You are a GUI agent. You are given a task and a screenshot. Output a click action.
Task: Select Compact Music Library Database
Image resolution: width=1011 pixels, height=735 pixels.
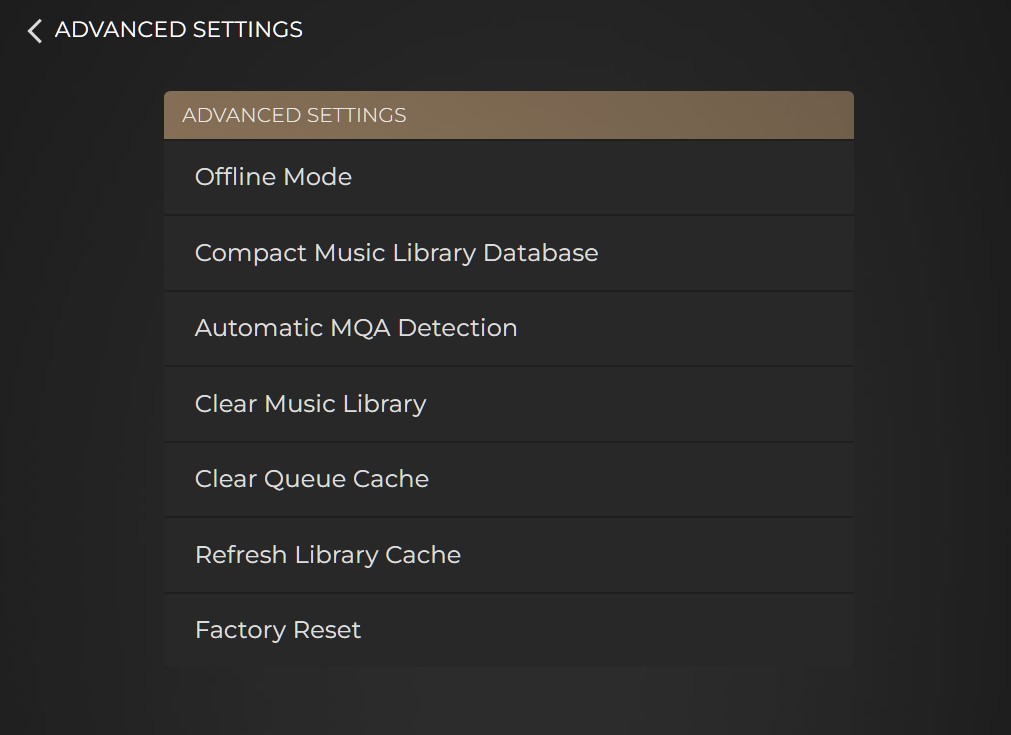coord(508,253)
